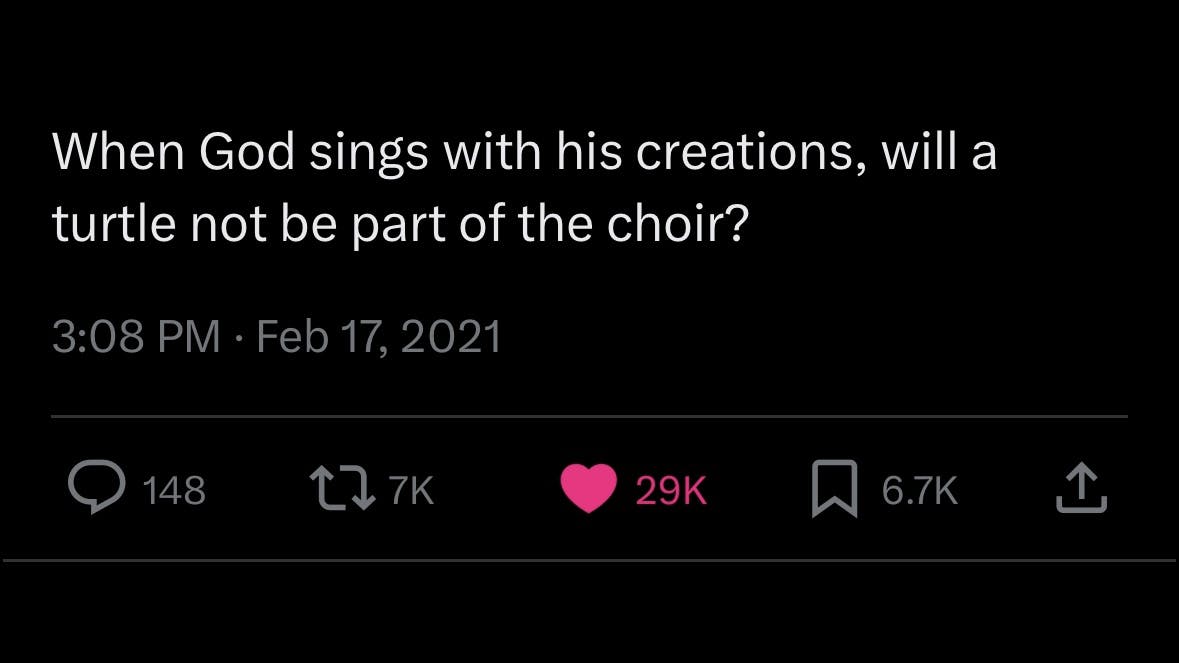Click the word "God" in the tweet
The height and width of the screenshot is (663, 1179).
(248, 153)
